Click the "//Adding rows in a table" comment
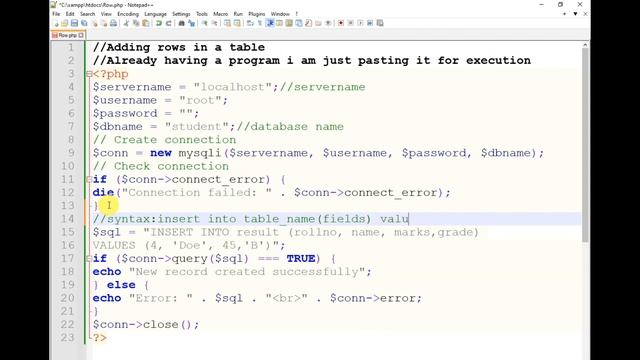Image resolution: width=640 pixels, height=360 pixels. [x=179, y=47]
